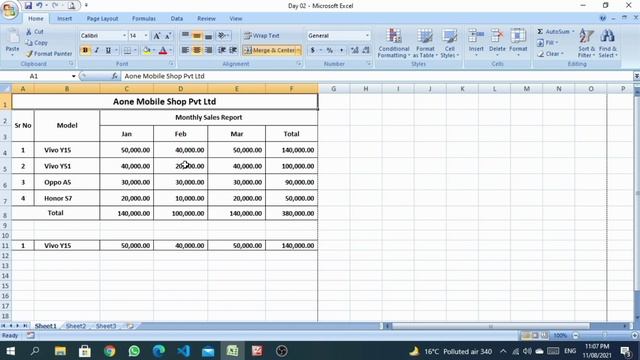Open the Clear button menu
The width and height of the screenshot is (640, 360).
[x=550, y=53]
